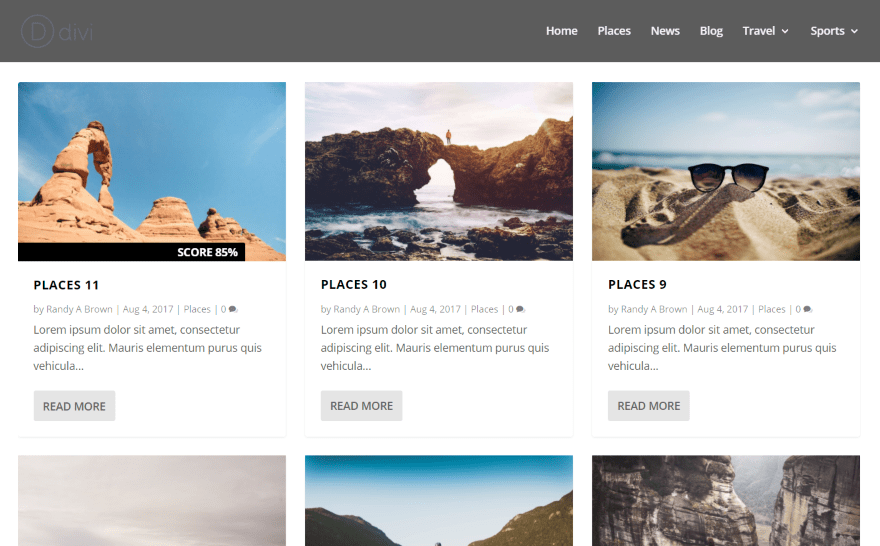
Task: Click the Divi logo in header
Action: coord(57,31)
